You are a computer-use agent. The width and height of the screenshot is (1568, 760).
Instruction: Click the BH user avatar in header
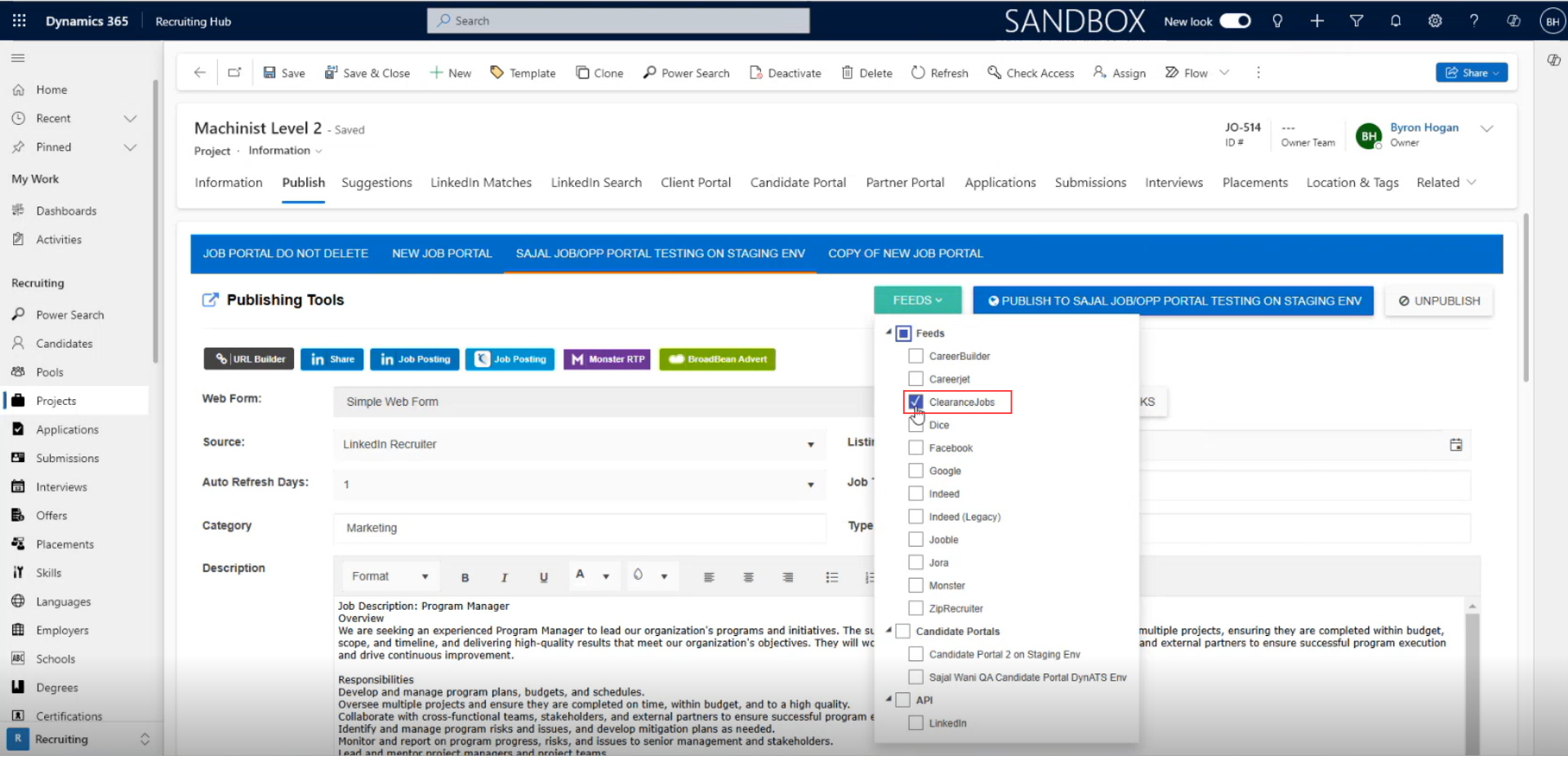[1552, 22]
